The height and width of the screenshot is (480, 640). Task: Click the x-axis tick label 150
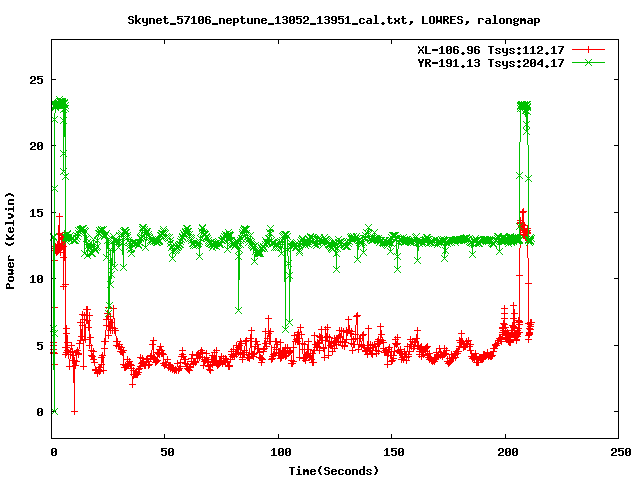pyautogui.click(x=394, y=452)
